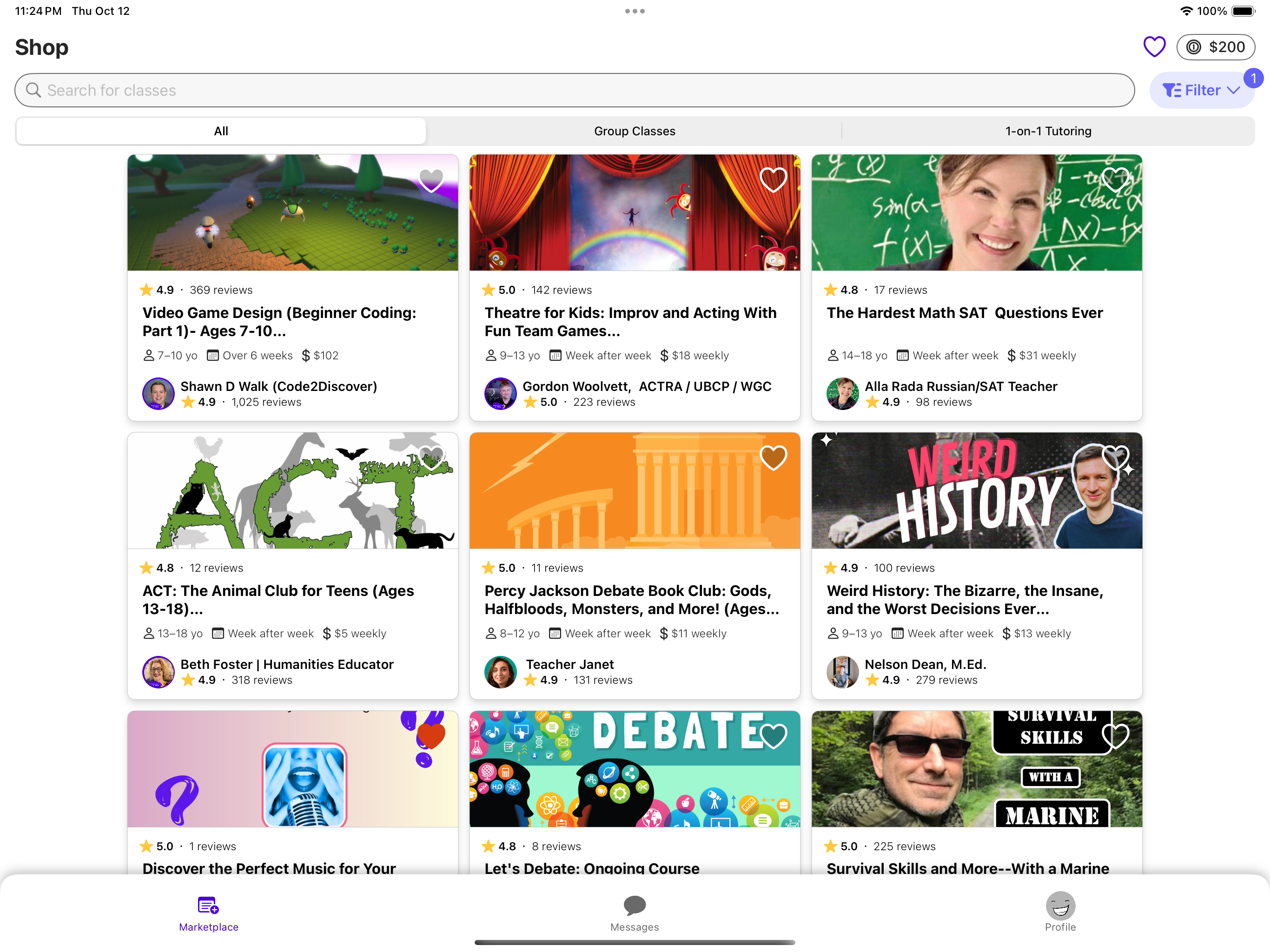Viewport: 1270px width, 952px height.
Task: Favorite the Survival Skills class
Action: click(1116, 736)
